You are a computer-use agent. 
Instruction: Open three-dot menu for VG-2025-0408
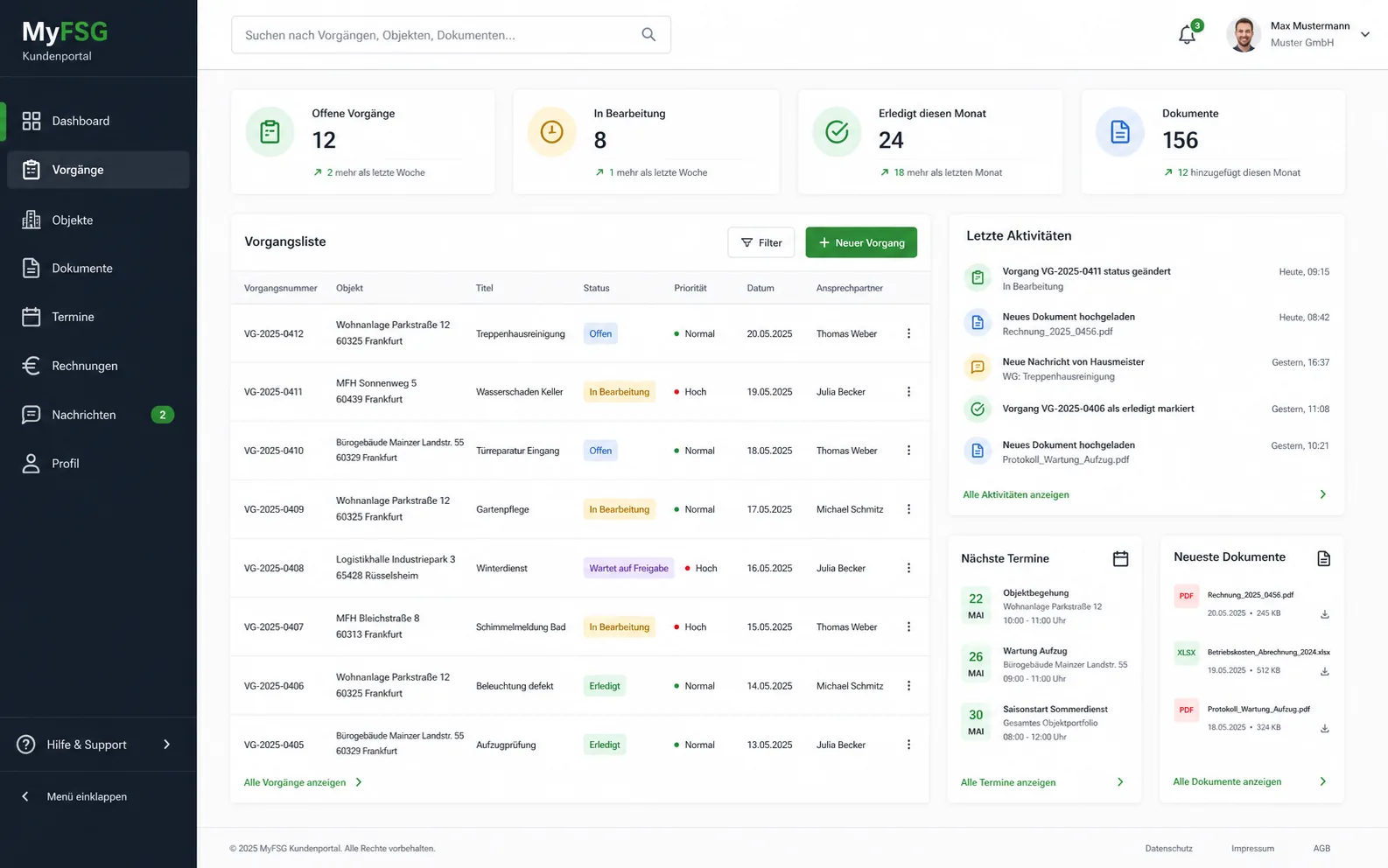[x=908, y=568]
